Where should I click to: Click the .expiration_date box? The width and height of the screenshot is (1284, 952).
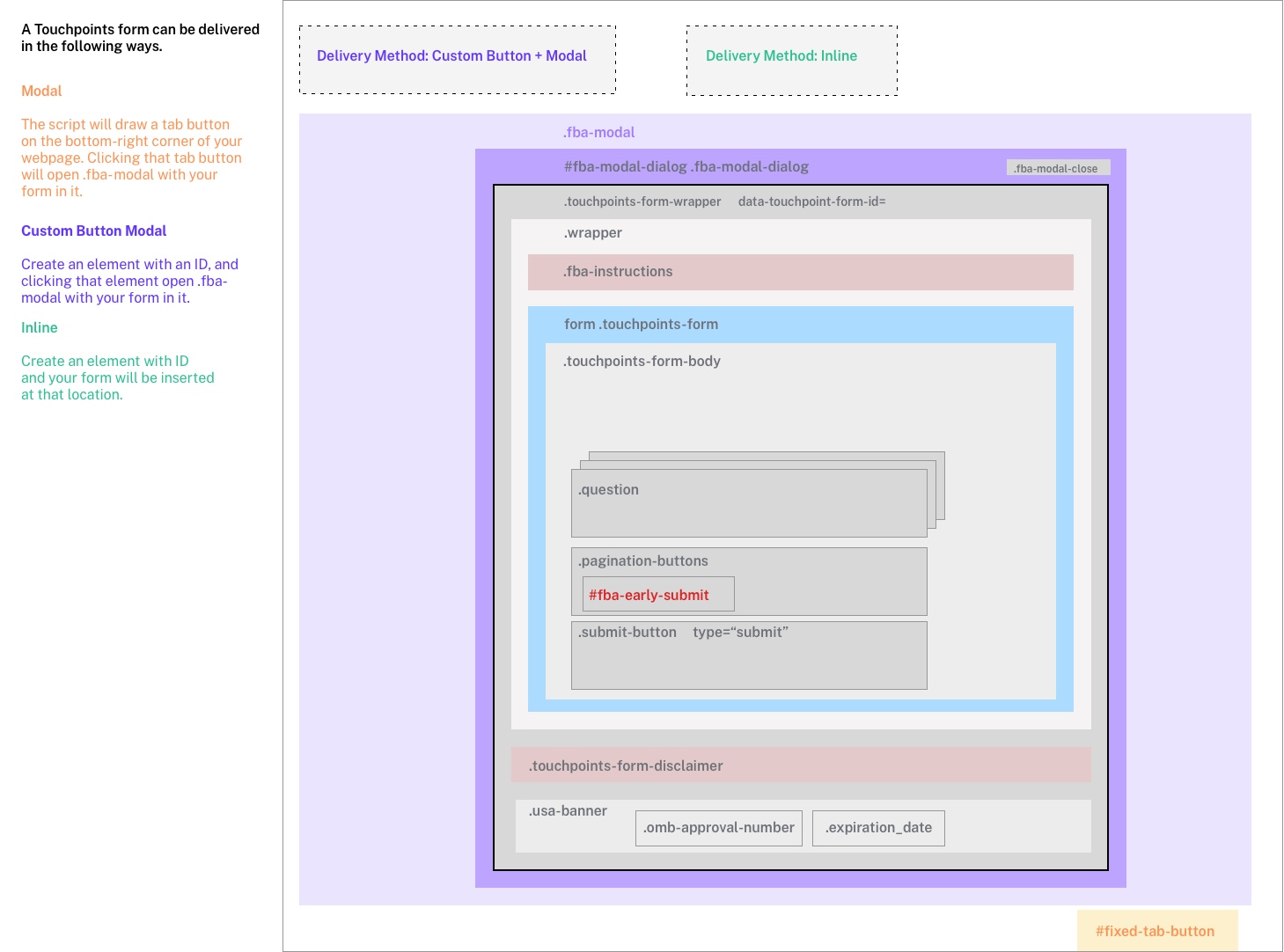tap(878, 828)
